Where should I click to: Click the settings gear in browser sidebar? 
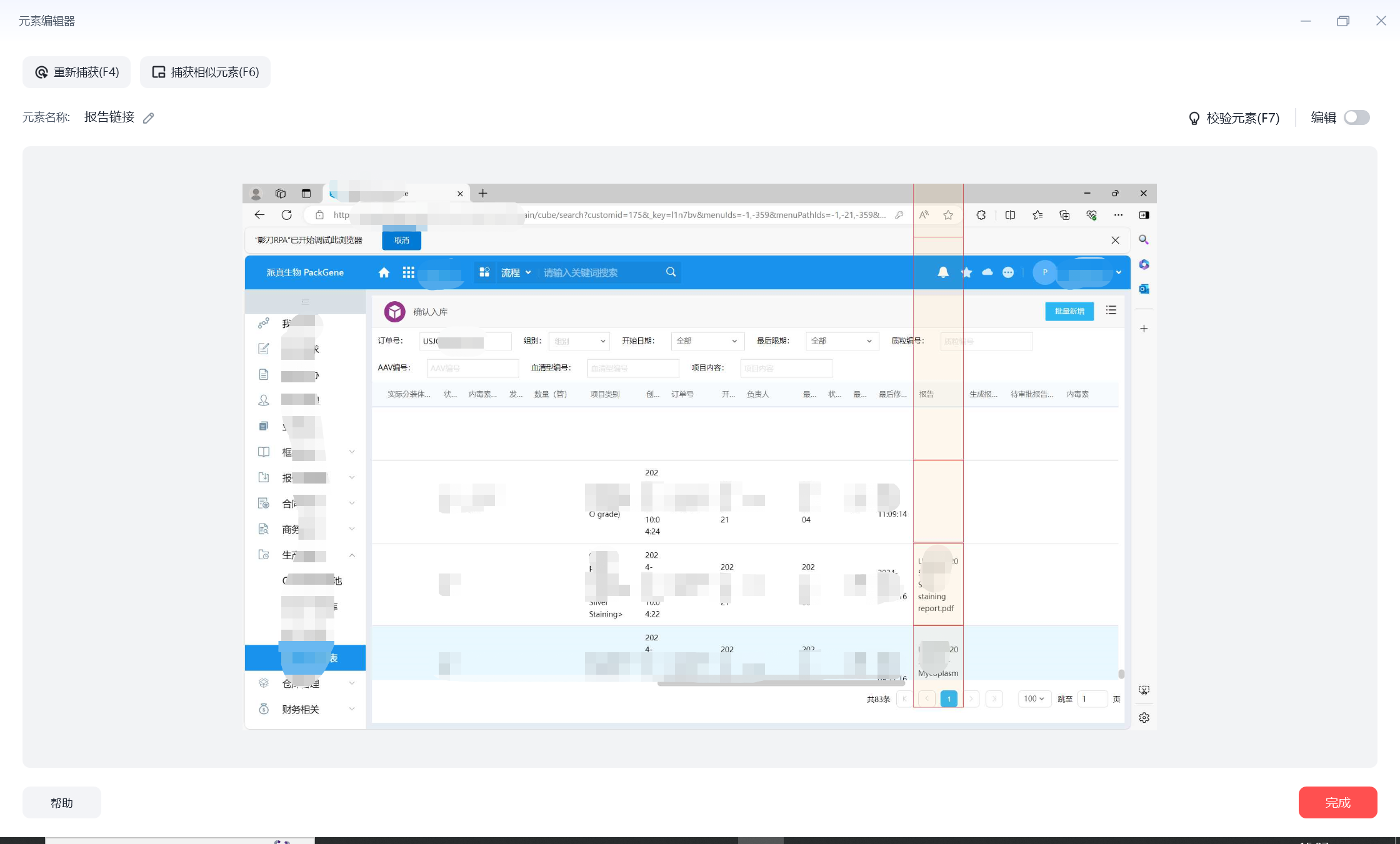(1144, 718)
